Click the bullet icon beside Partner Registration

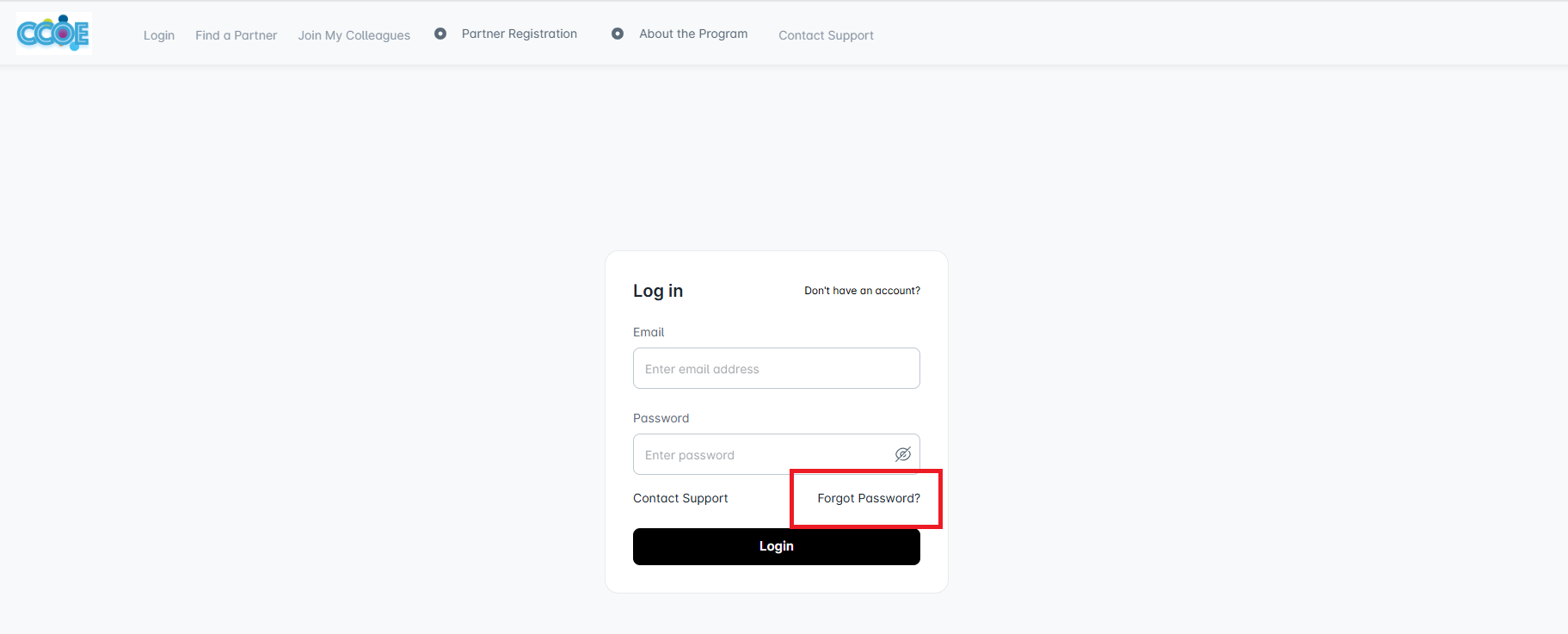click(440, 34)
